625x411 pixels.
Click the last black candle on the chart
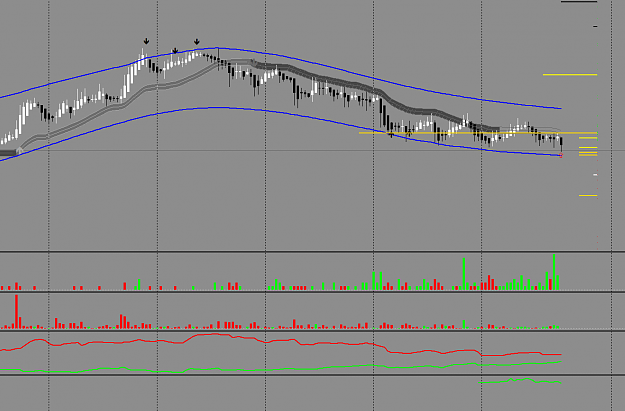coord(561,144)
